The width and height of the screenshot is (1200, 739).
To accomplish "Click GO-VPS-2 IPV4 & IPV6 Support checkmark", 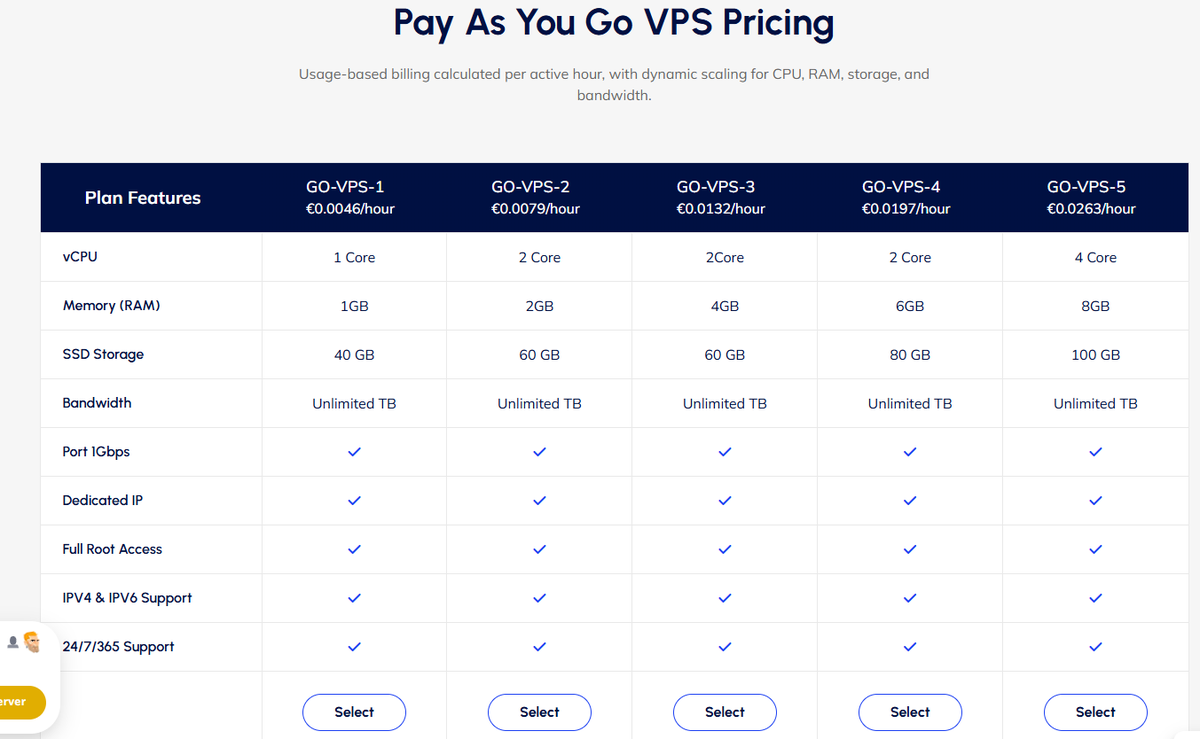I will pyautogui.click(x=539, y=598).
